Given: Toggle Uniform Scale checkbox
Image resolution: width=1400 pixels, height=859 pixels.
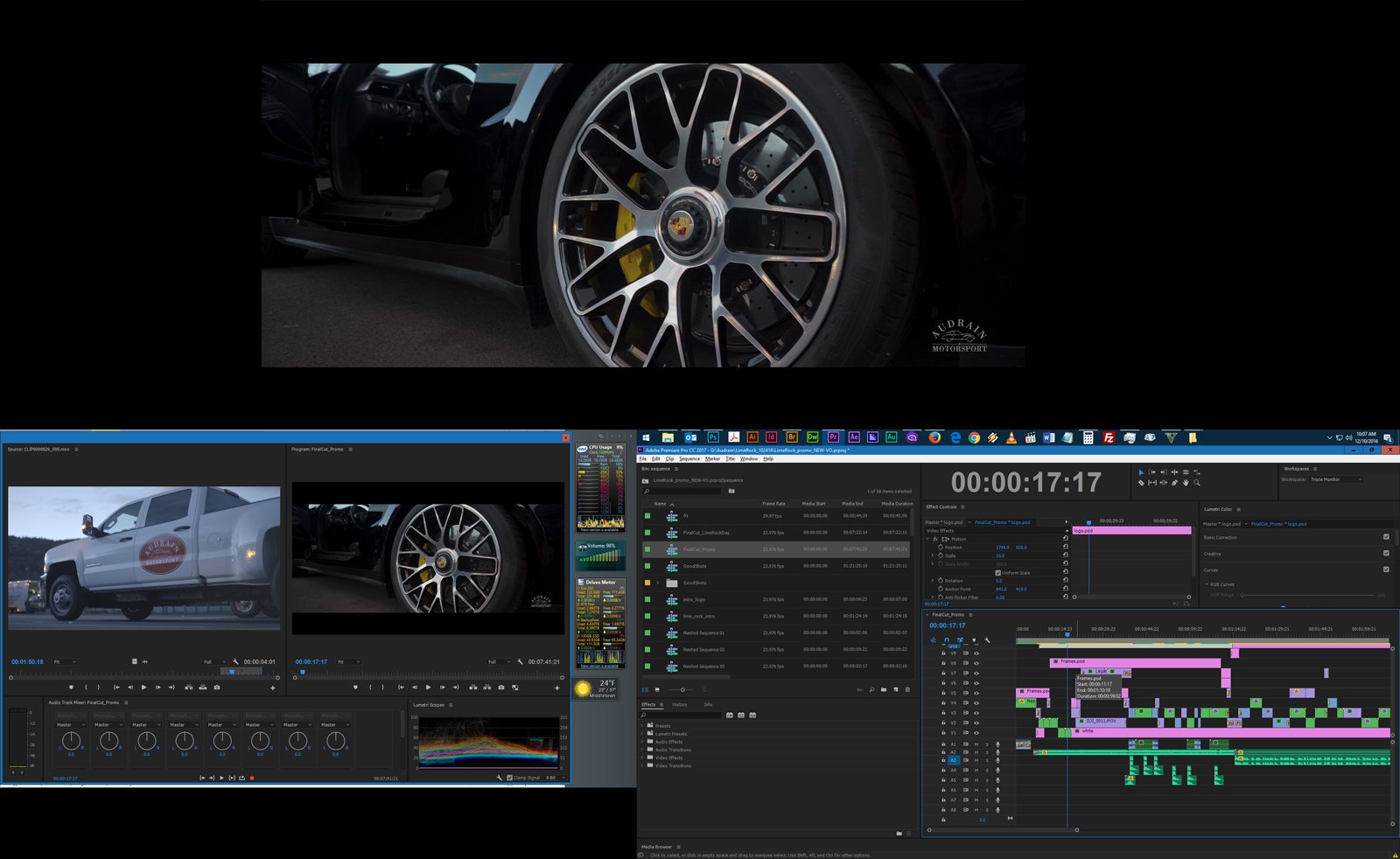Looking at the screenshot, I should coord(997,573).
